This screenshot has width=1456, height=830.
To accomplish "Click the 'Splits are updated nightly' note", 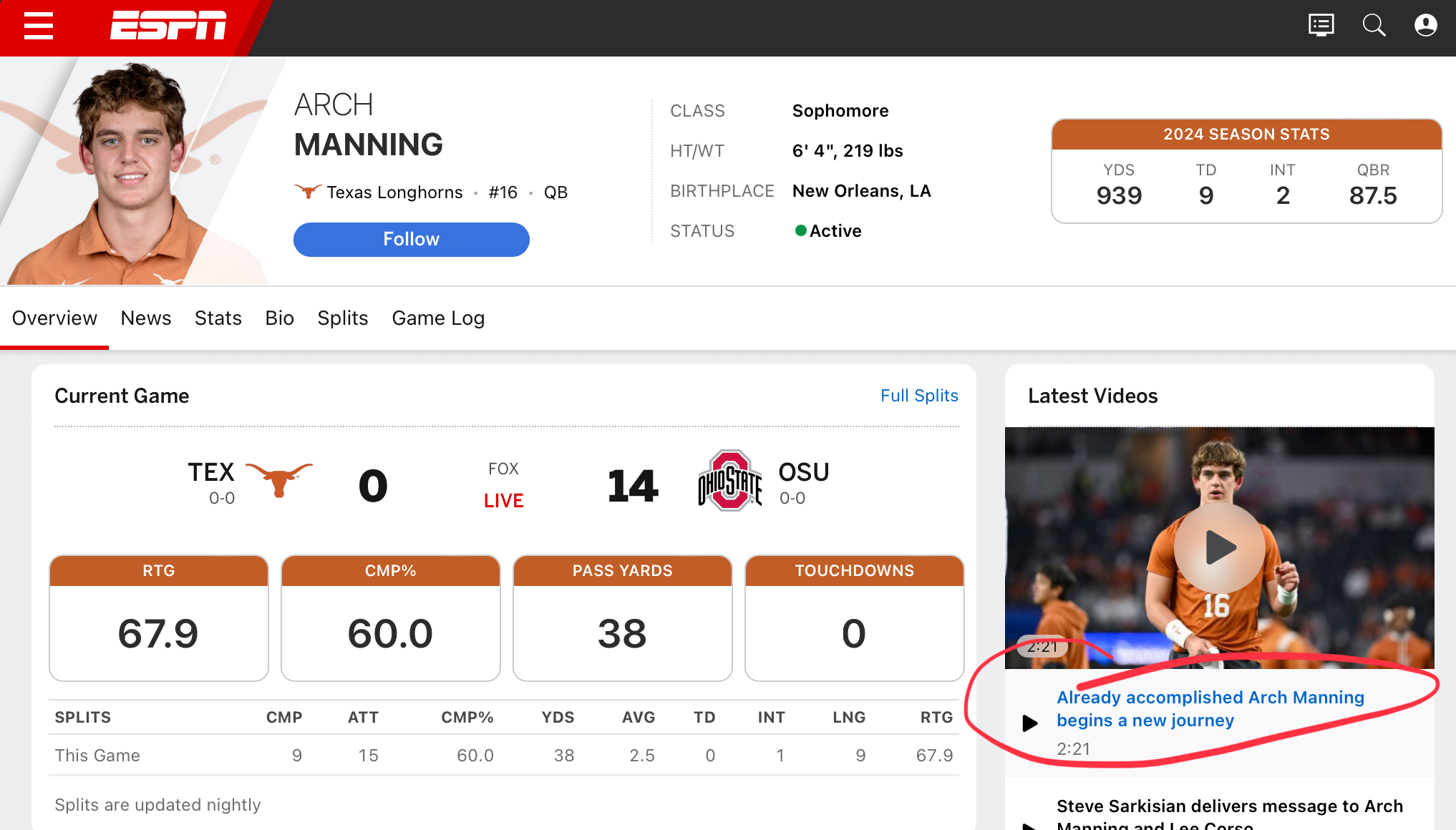I will (x=157, y=805).
